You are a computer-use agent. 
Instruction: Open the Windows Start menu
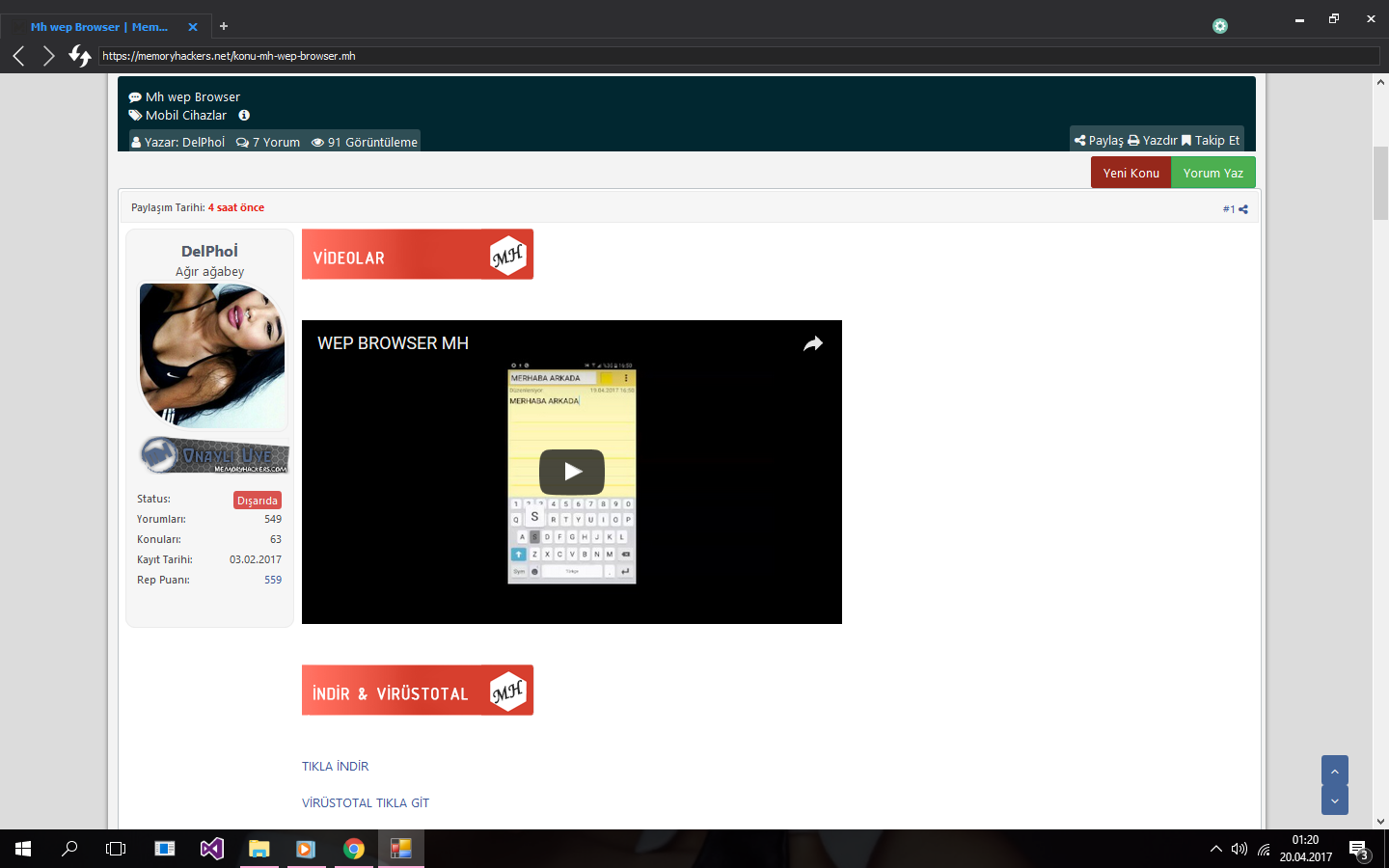(23, 849)
